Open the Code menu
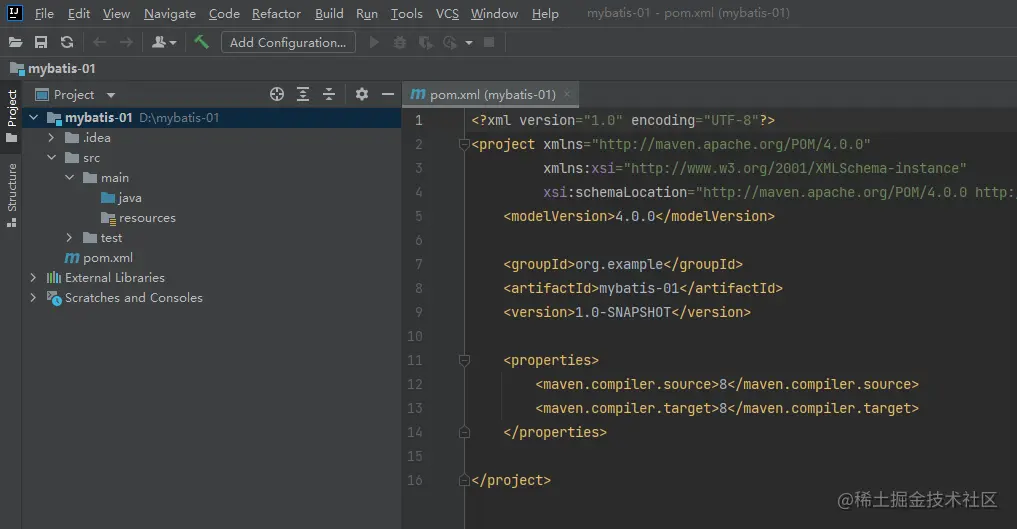This screenshot has height=529, width=1017. click(224, 14)
